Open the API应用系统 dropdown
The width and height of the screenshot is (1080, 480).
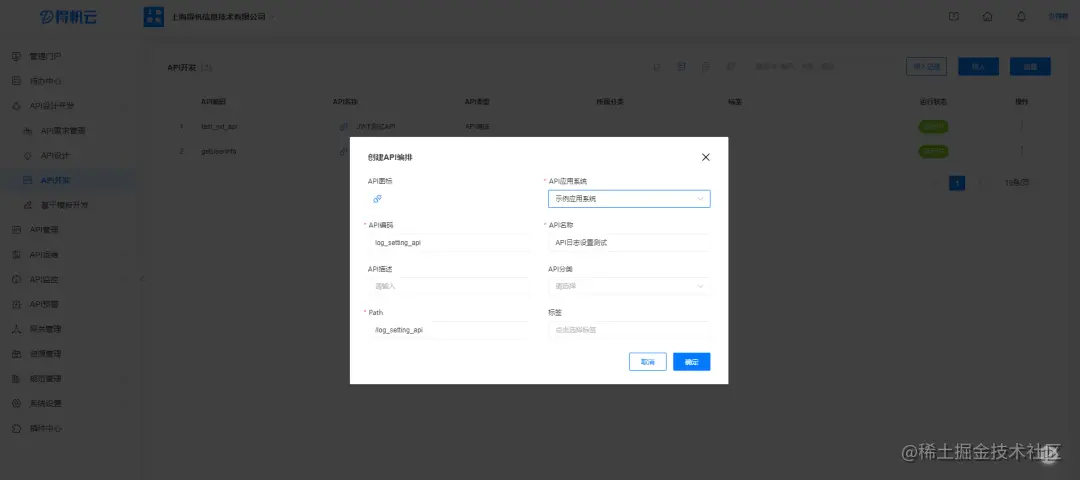(629, 199)
